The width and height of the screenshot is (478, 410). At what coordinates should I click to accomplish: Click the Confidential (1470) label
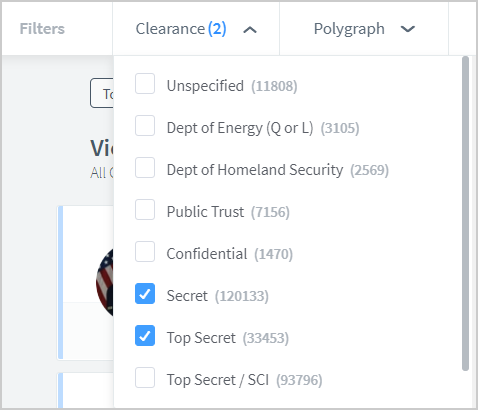[230, 254]
